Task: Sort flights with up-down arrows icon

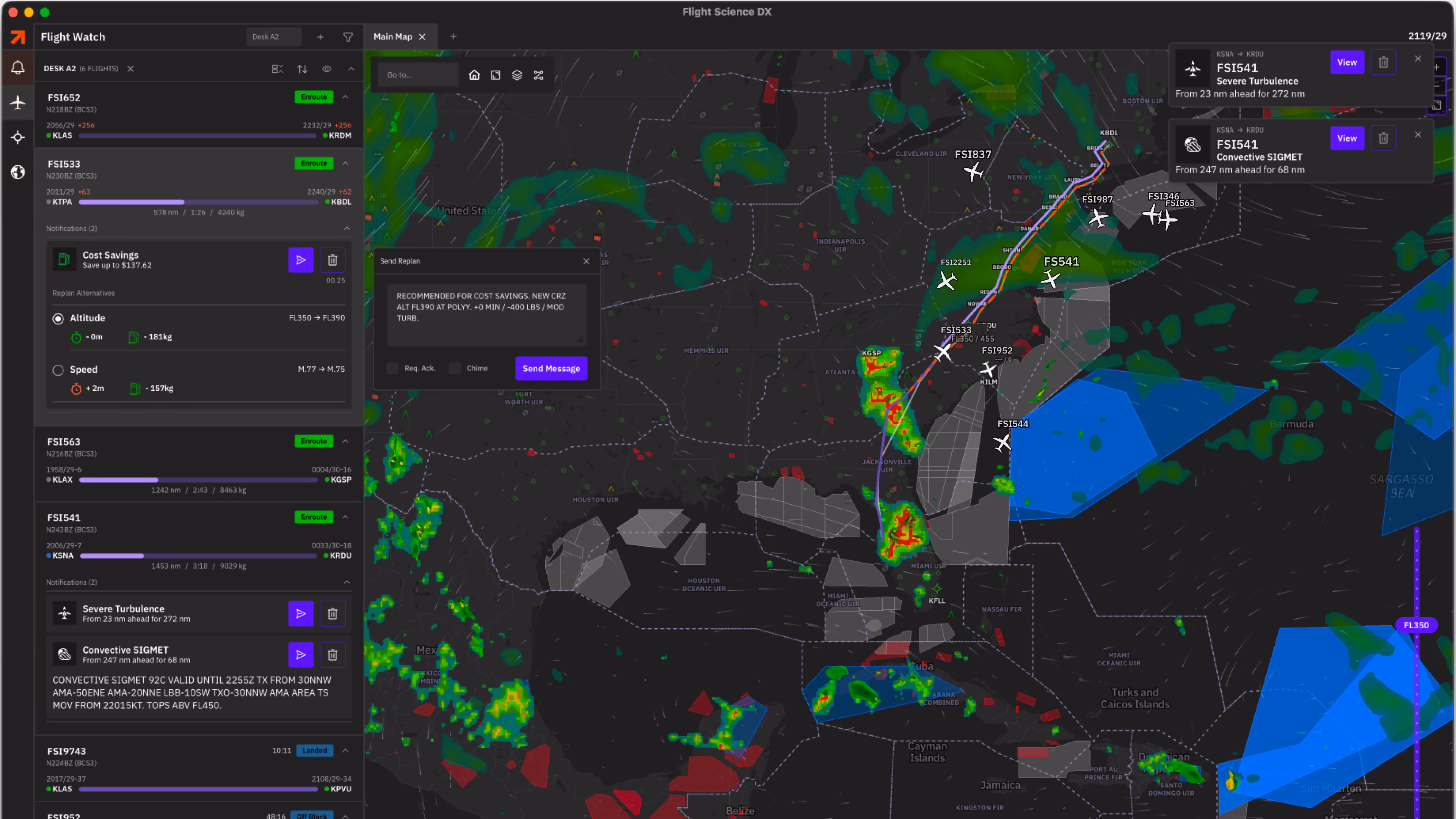Action: click(303, 69)
